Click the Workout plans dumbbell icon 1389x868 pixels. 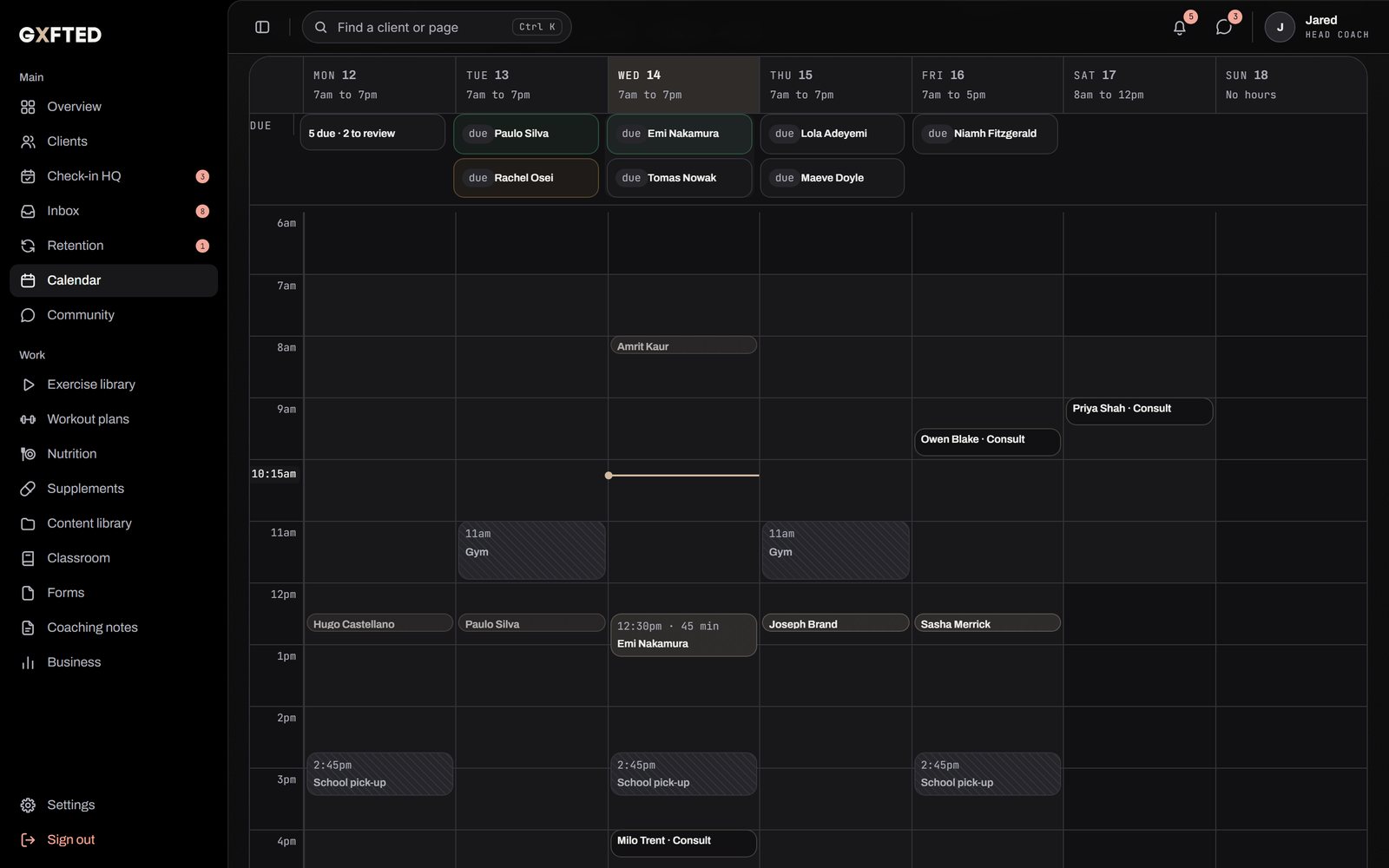[x=28, y=419]
